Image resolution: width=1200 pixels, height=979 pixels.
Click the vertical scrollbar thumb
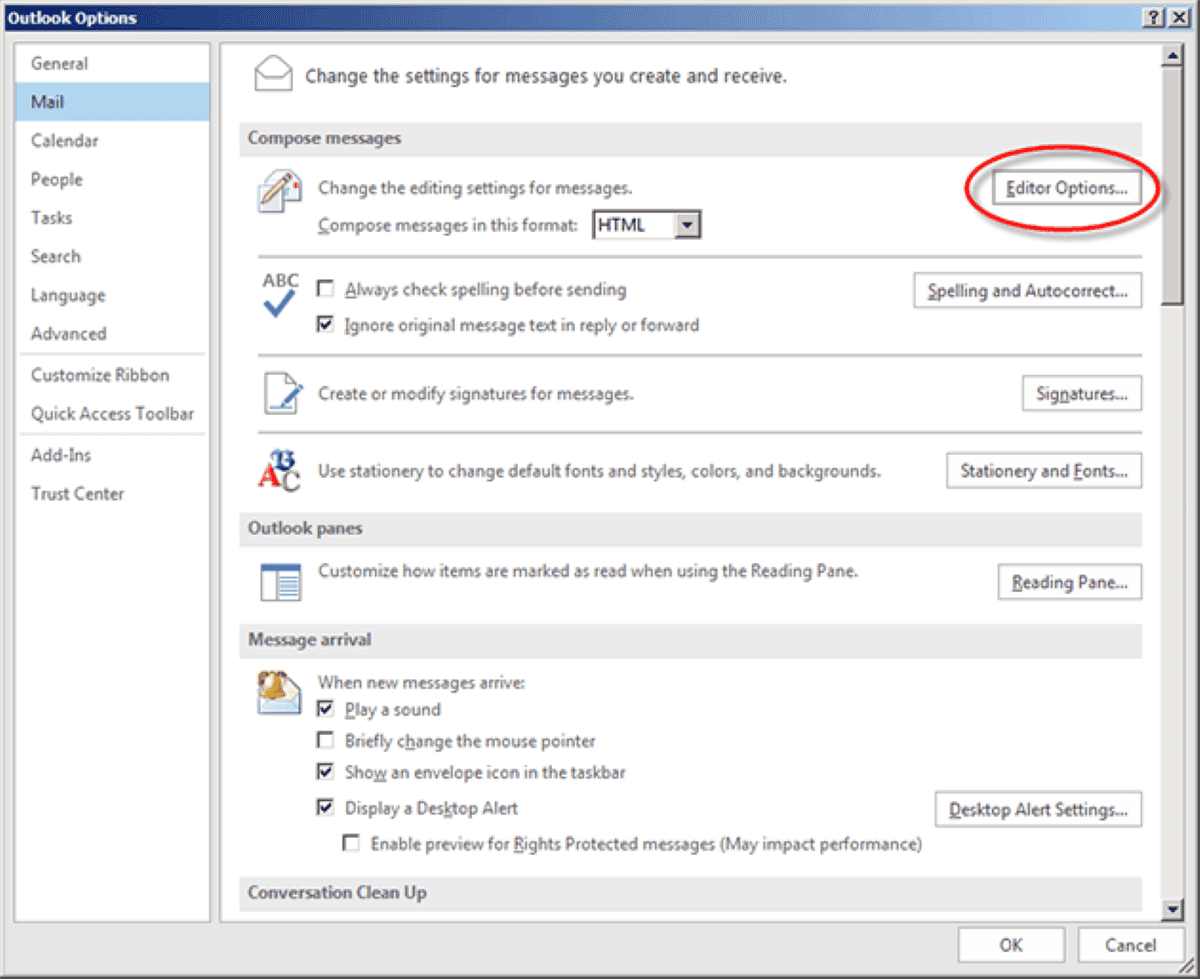(x=1173, y=186)
